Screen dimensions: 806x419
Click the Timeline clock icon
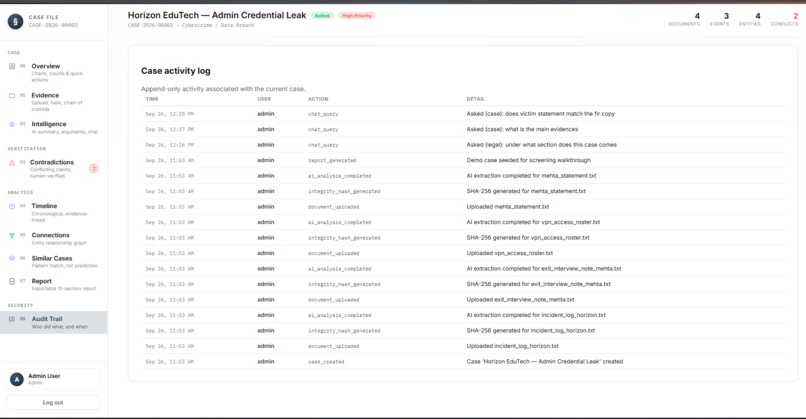click(x=12, y=206)
